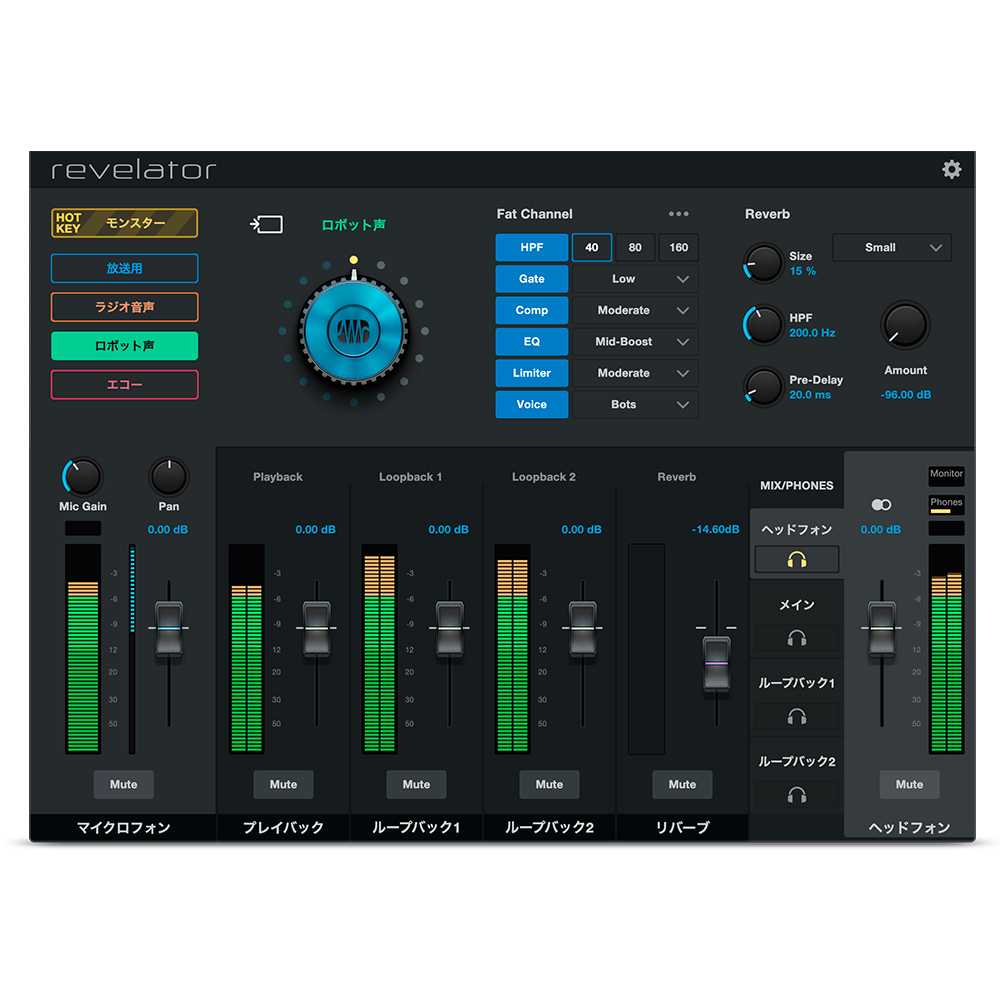Mute the ループバック2 channel
The image size is (1000, 1000).
click(549, 784)
